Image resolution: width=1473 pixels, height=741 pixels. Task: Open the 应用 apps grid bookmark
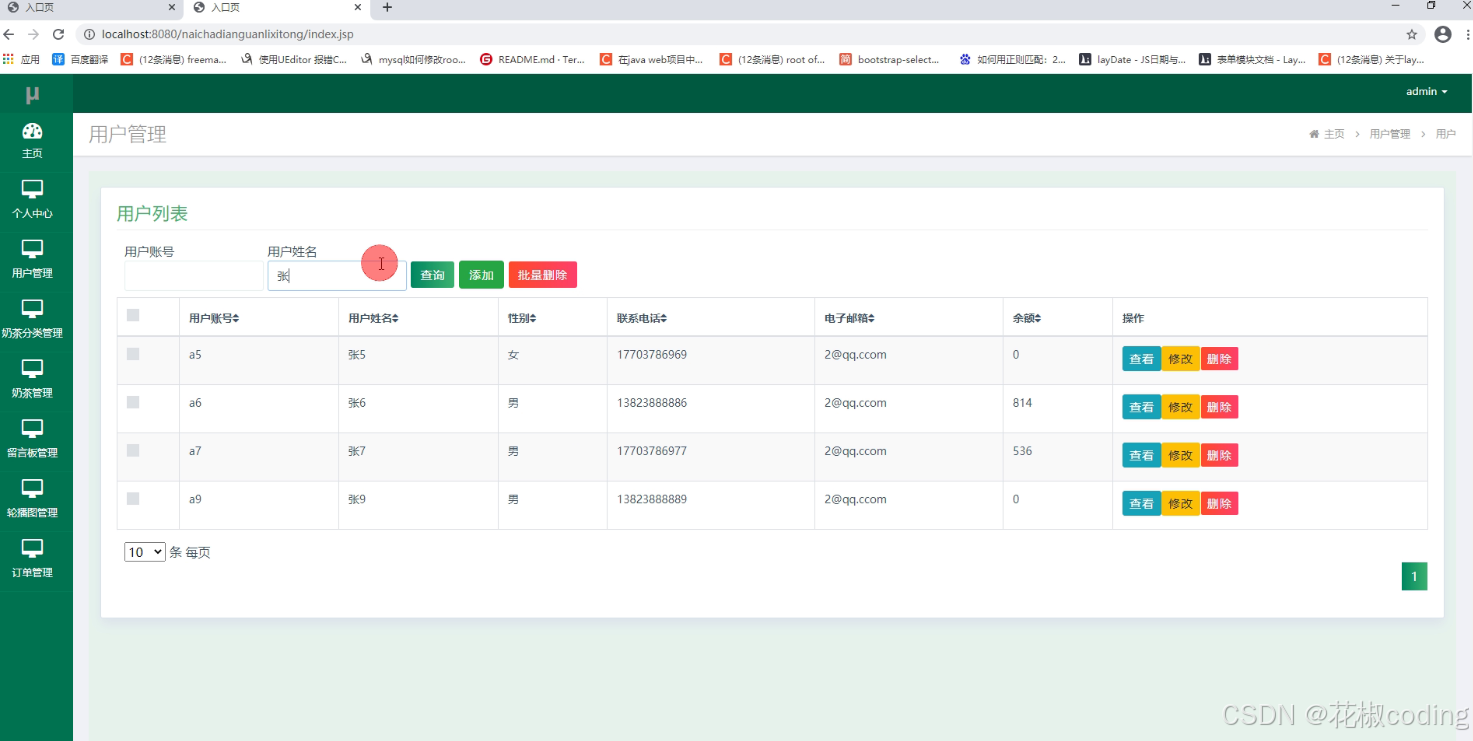pyautogui.click(x=22, y=59)
